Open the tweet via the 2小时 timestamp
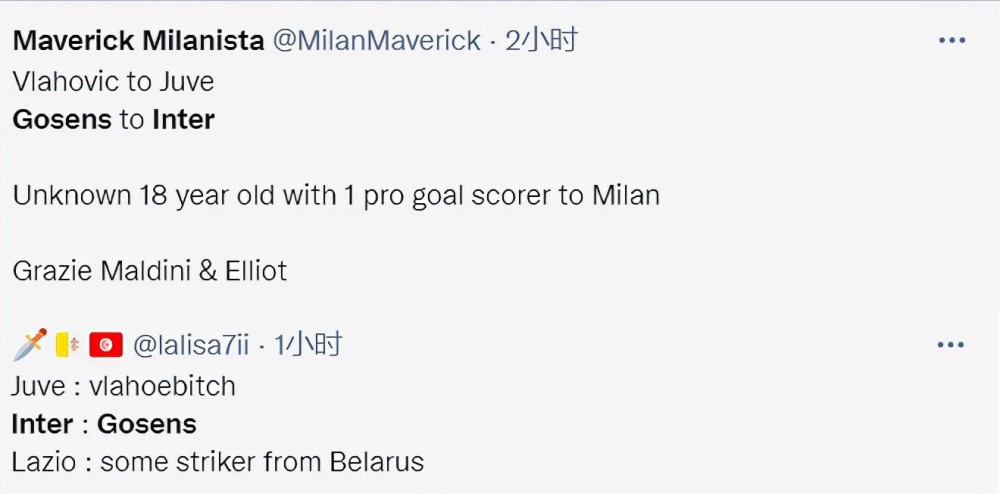The image size is (1000, 494). point(541,40)
